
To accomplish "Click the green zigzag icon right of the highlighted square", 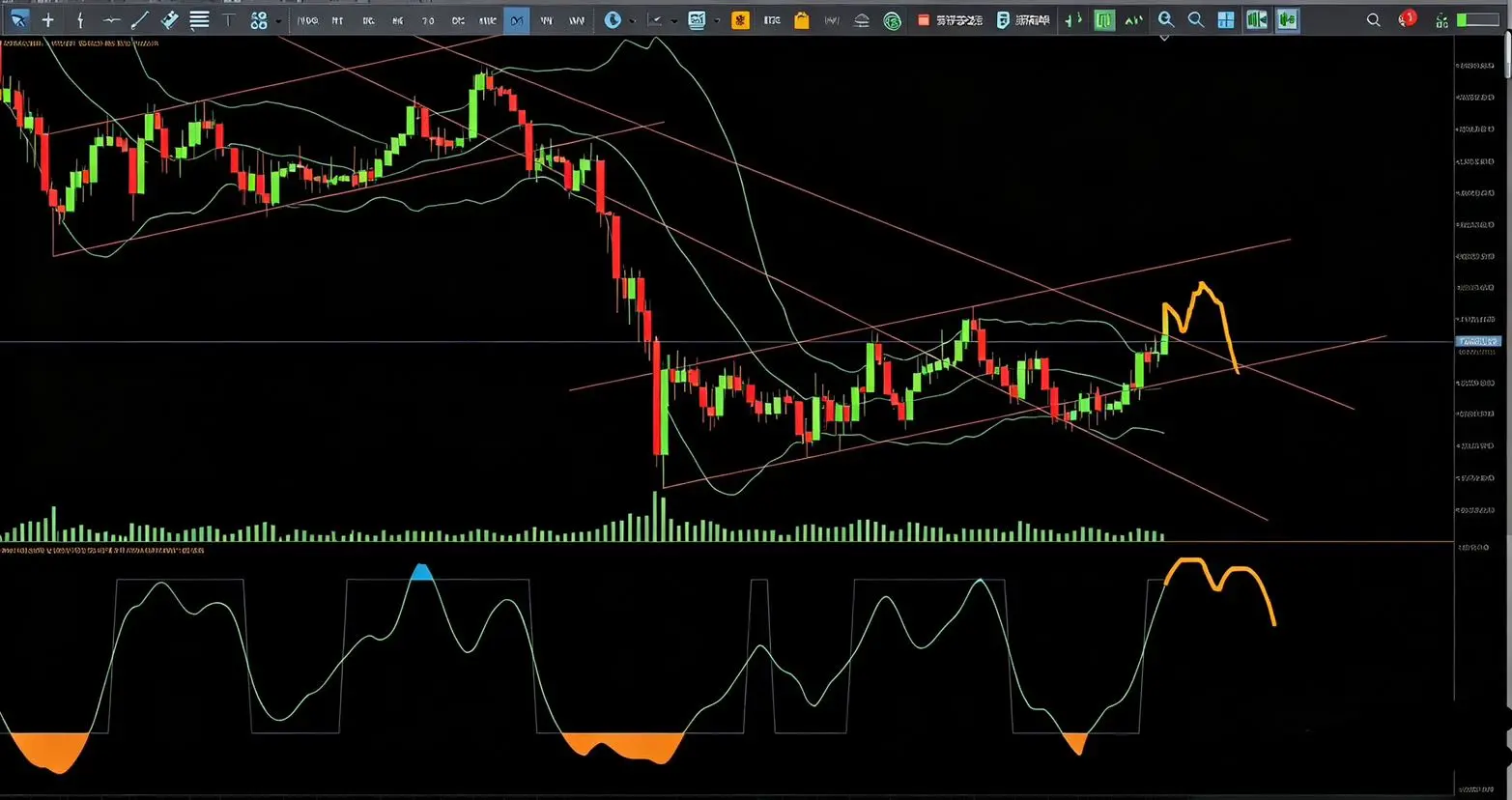I will [1133, 19].
